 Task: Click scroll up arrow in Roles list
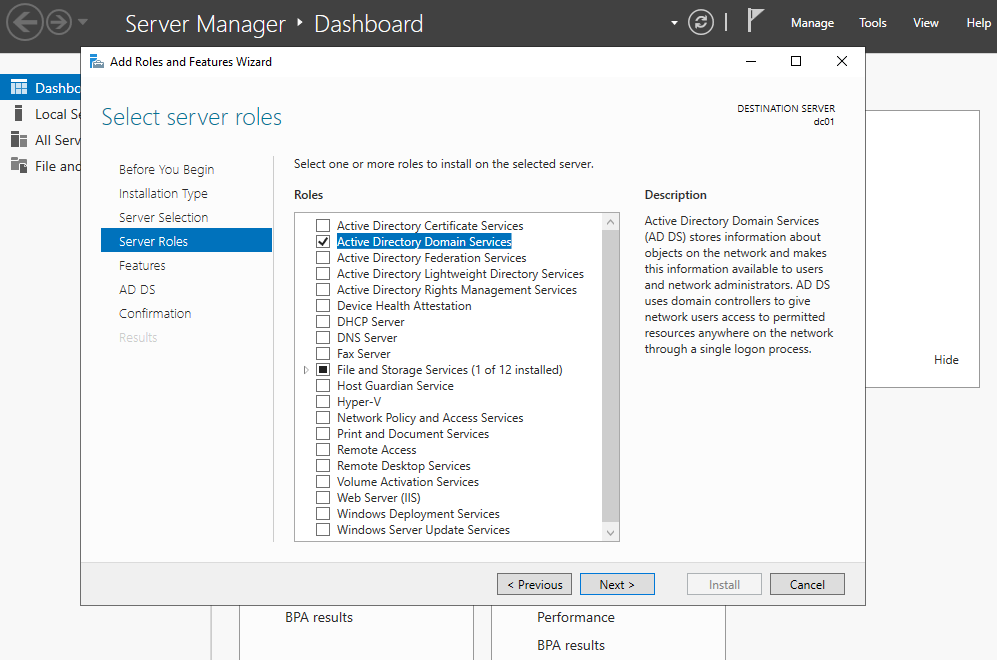(610, 222)
